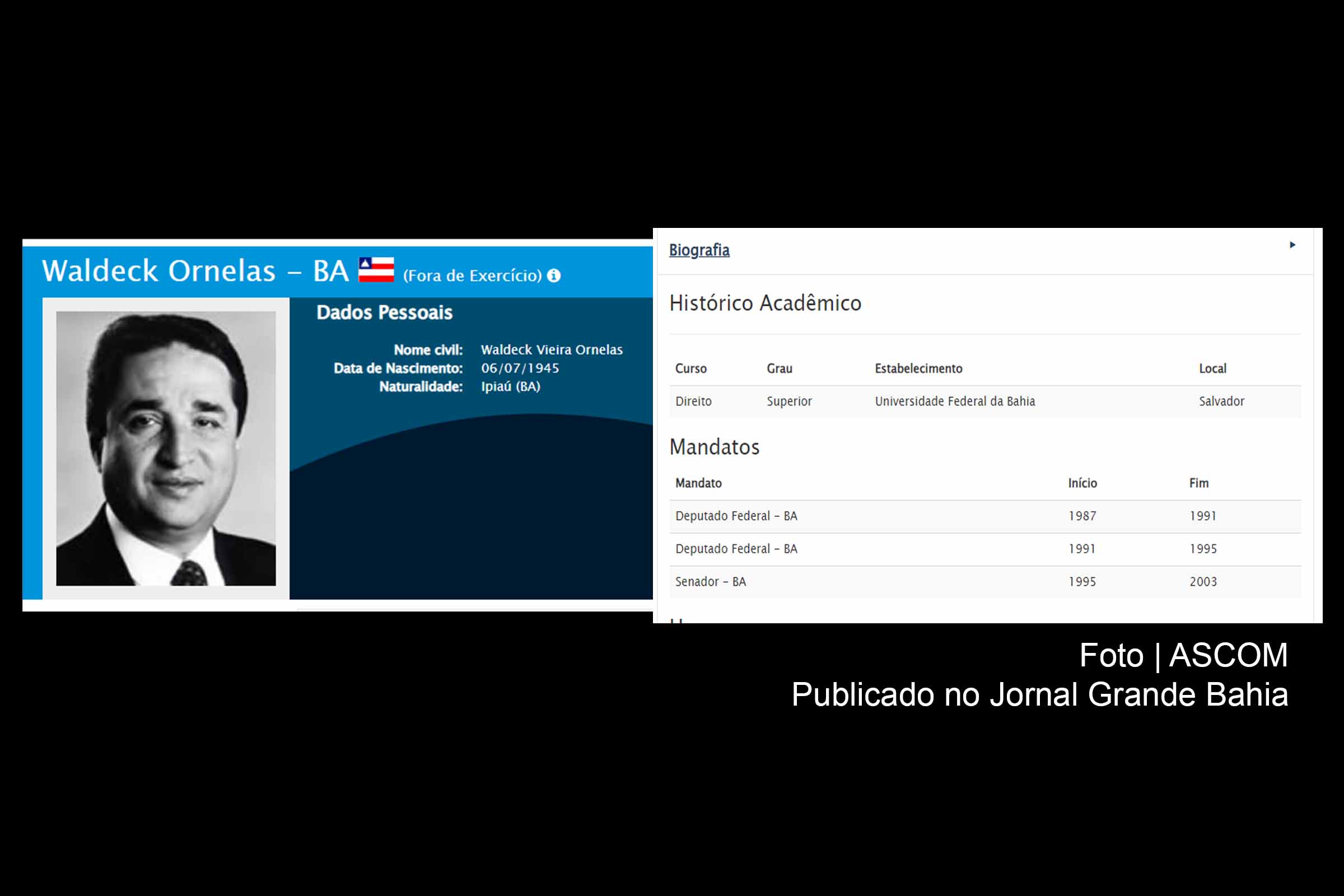Click Publicado no Jornal Grande Bahia caption
Screen dimensions: 1344x896
pyautogui.click(x=1039, y=695)
